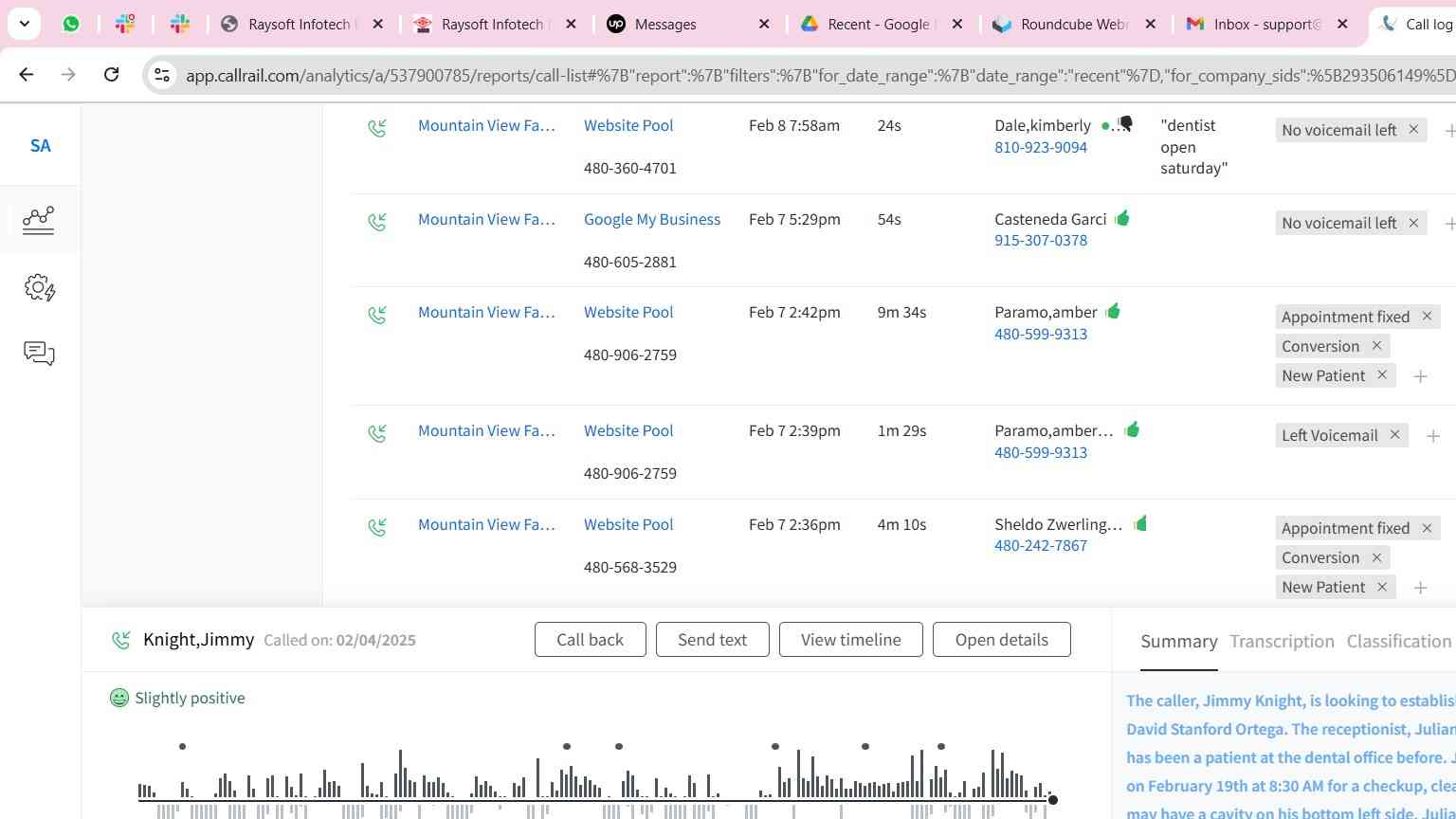Add a tag to Paramo,amber 9m 34s call
This screenshot has height=819, width=1456.
click(x=1420, y=377)
